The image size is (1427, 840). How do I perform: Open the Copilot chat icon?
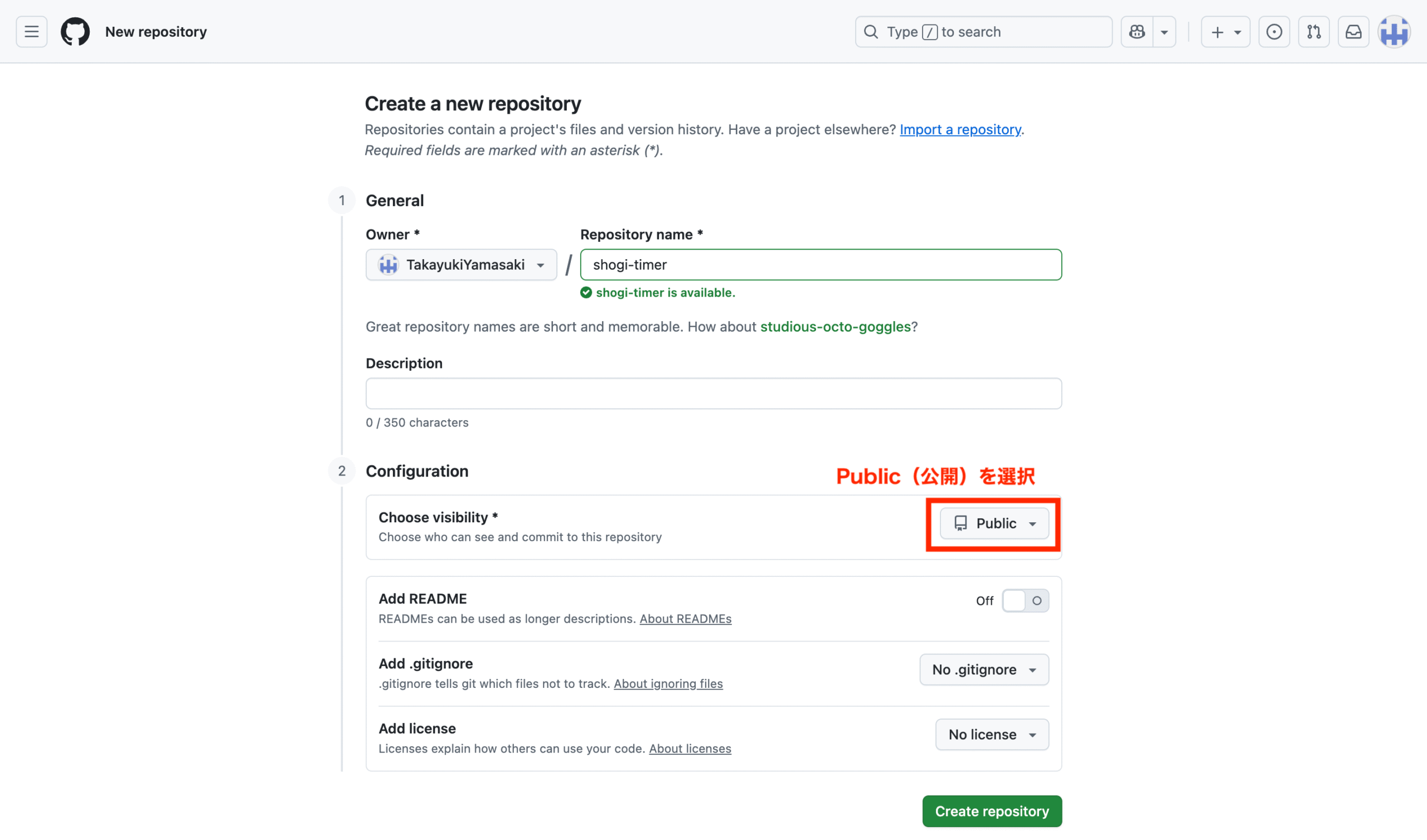point(1137,32)
